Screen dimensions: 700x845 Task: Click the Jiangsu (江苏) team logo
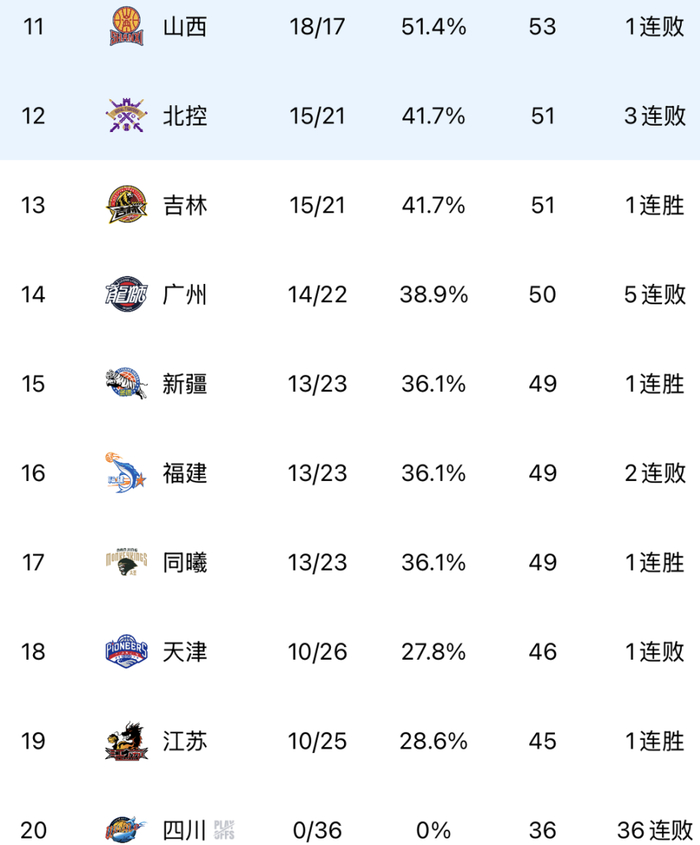point(126,742)
